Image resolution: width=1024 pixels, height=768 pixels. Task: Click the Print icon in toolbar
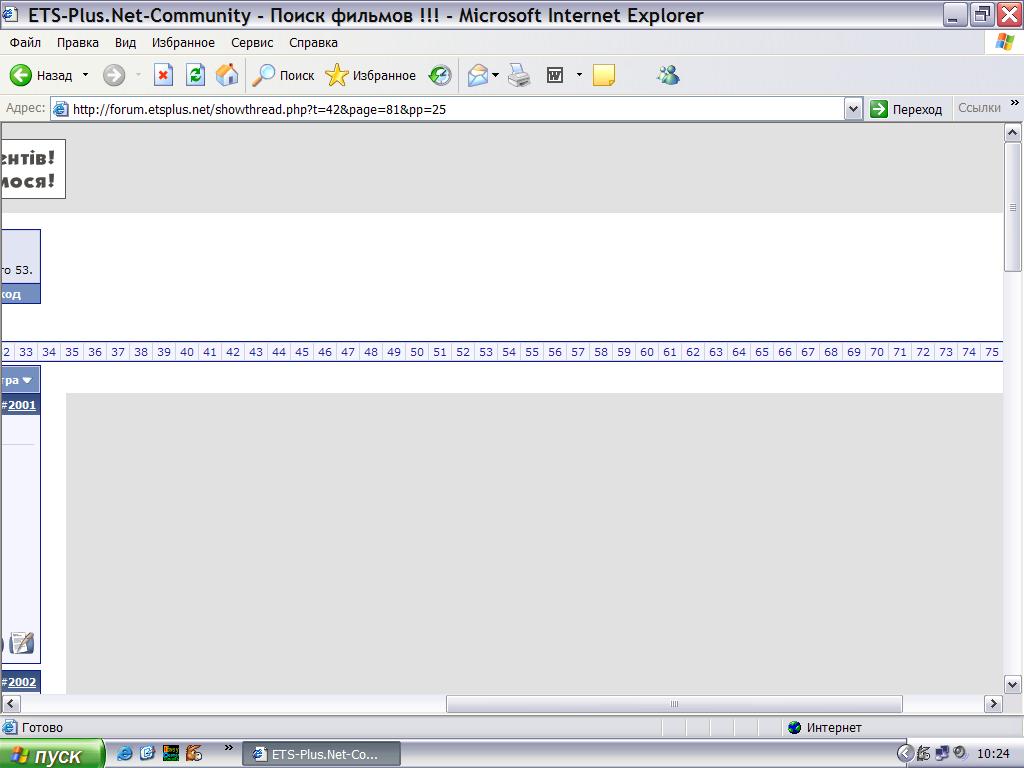tap(519, 75)
